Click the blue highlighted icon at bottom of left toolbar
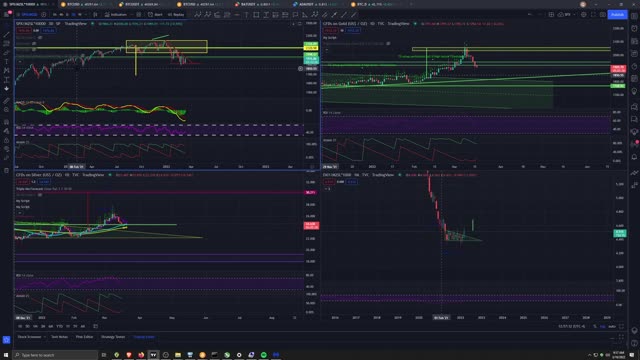The image size is (640, 360). coord(6,340)
